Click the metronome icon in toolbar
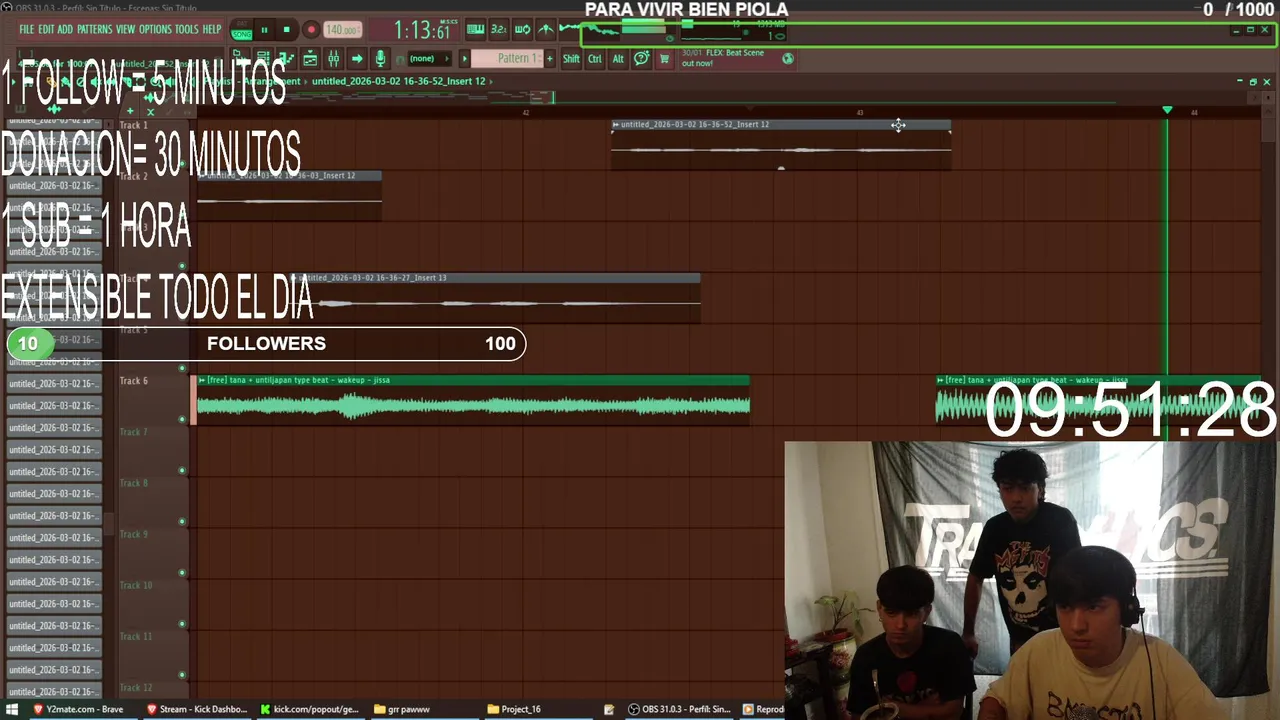Viewport: 1280px width, 720px height. (x=546, y=29)
